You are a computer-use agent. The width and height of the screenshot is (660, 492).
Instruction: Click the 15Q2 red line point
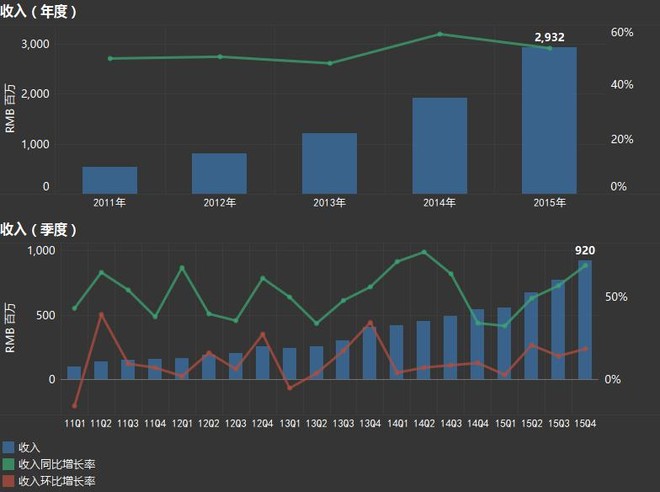(x=532, y=345)
